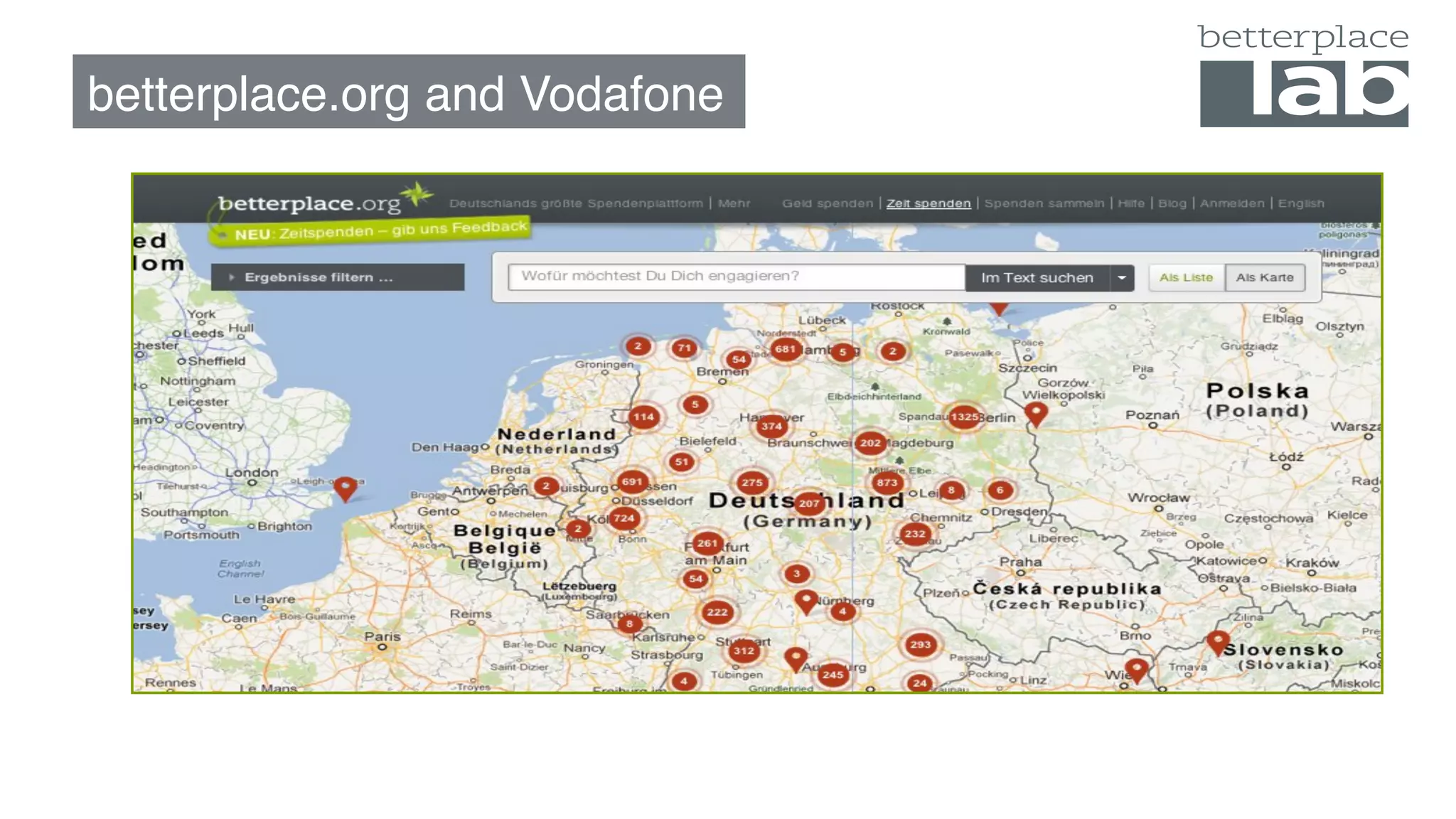Click the 222 cluster marker
1456x819 pixels.
717,612
